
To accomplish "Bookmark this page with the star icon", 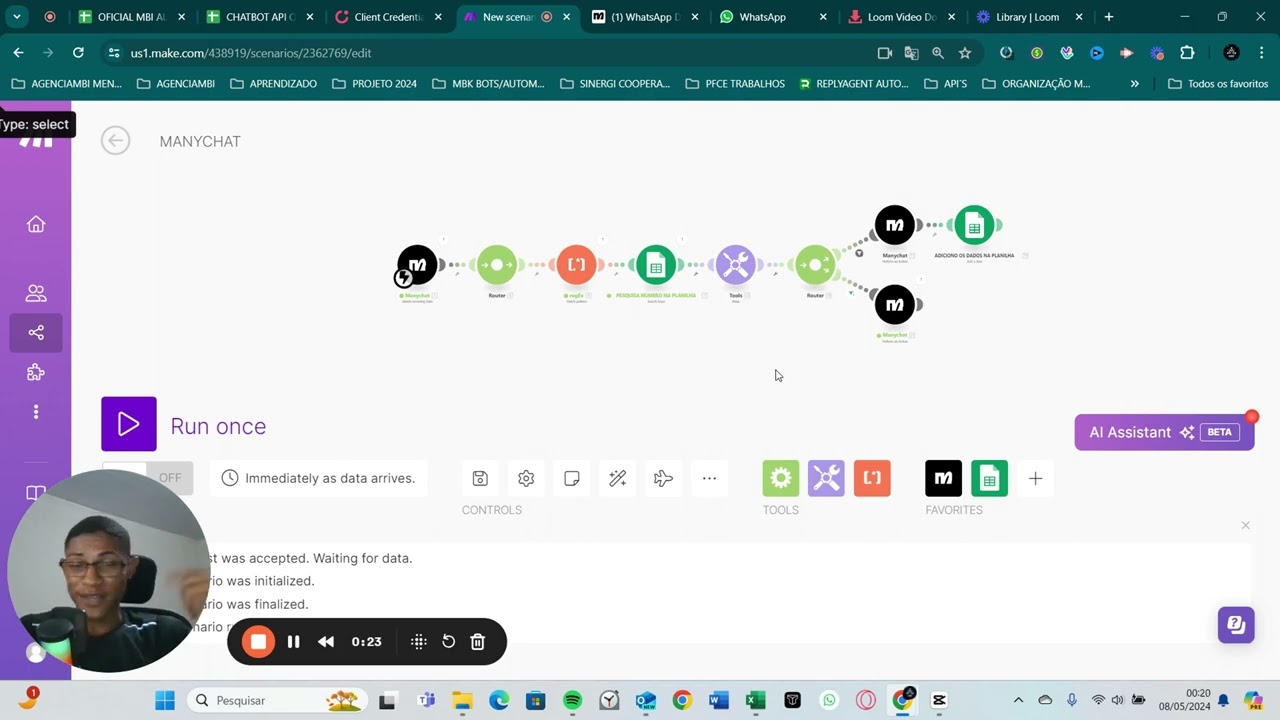I will [964, 53].
